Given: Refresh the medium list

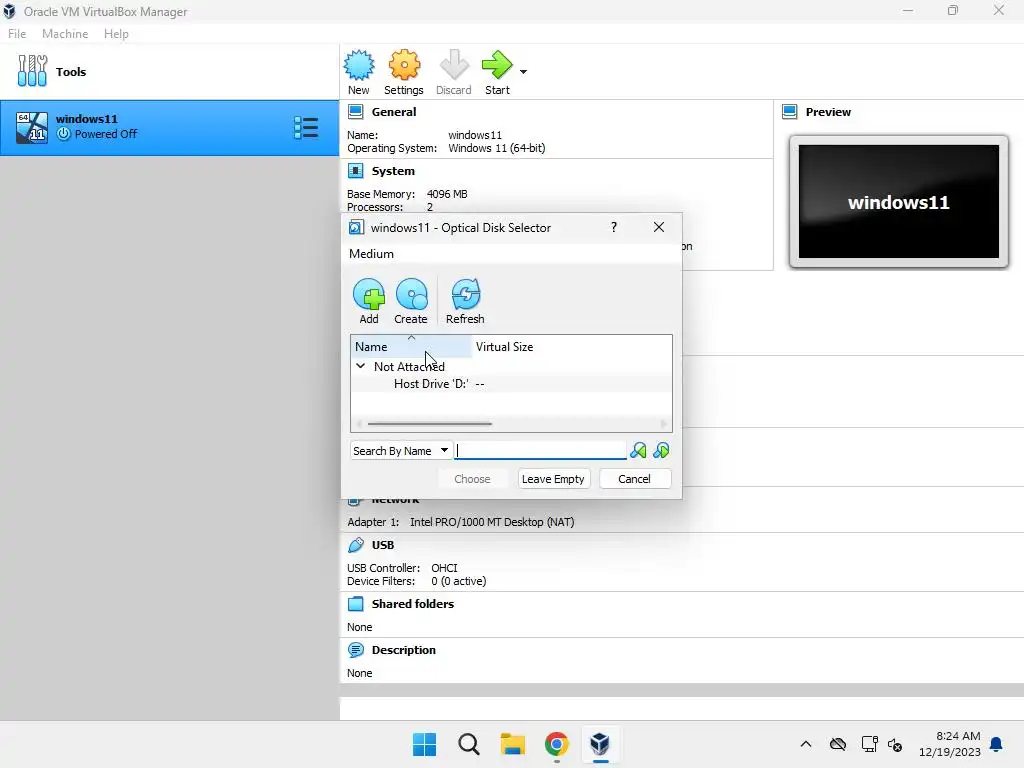Looking at the screenshot, I should pos(465,301).
